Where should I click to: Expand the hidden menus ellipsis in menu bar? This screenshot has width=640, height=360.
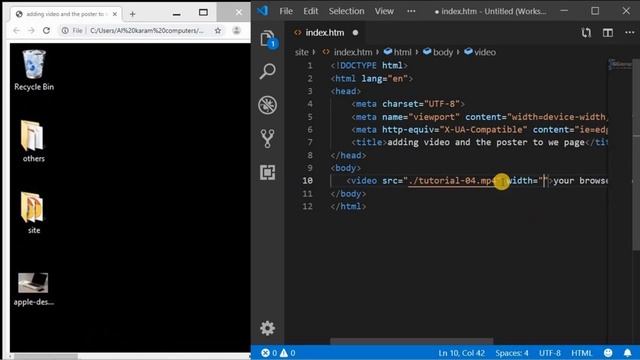click(x=411, y=11)
